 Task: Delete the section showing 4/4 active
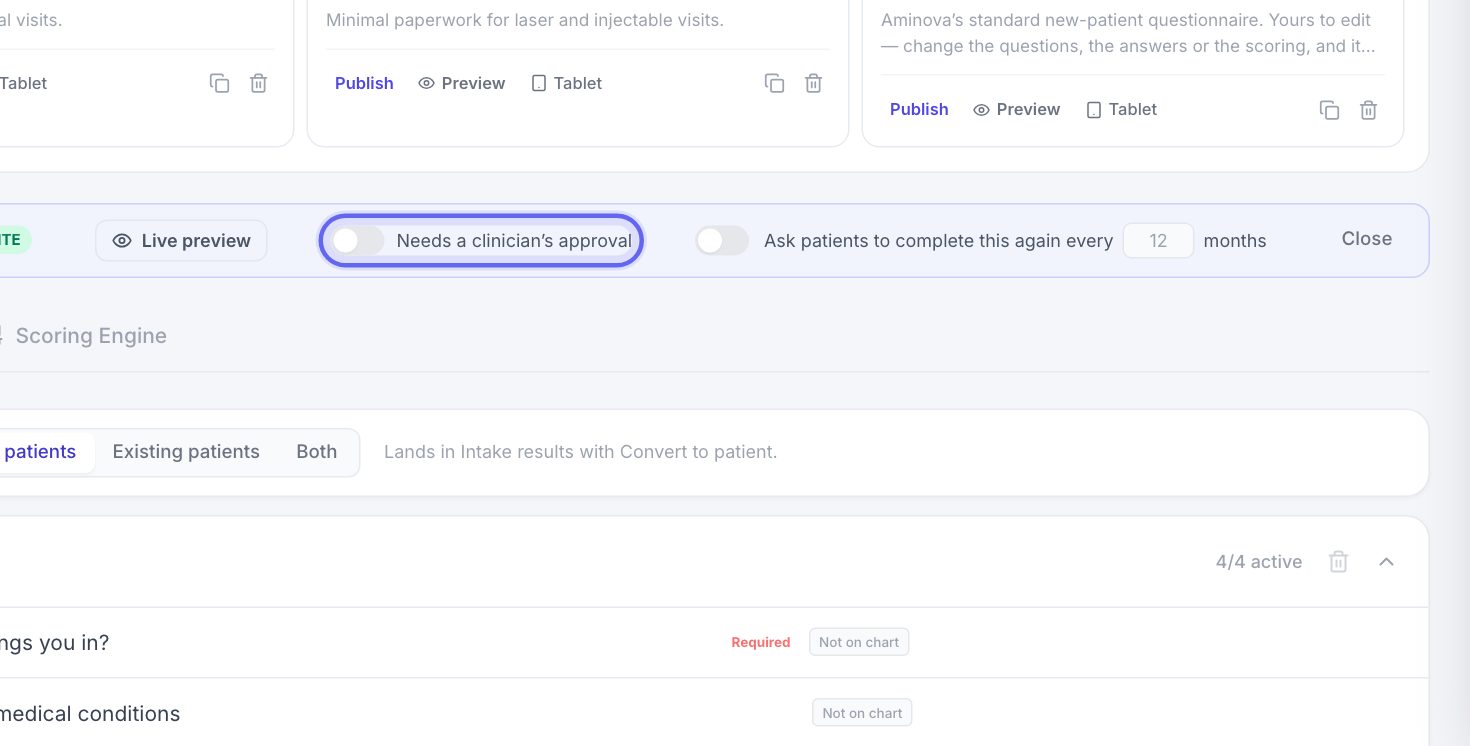click(1338, 562)
